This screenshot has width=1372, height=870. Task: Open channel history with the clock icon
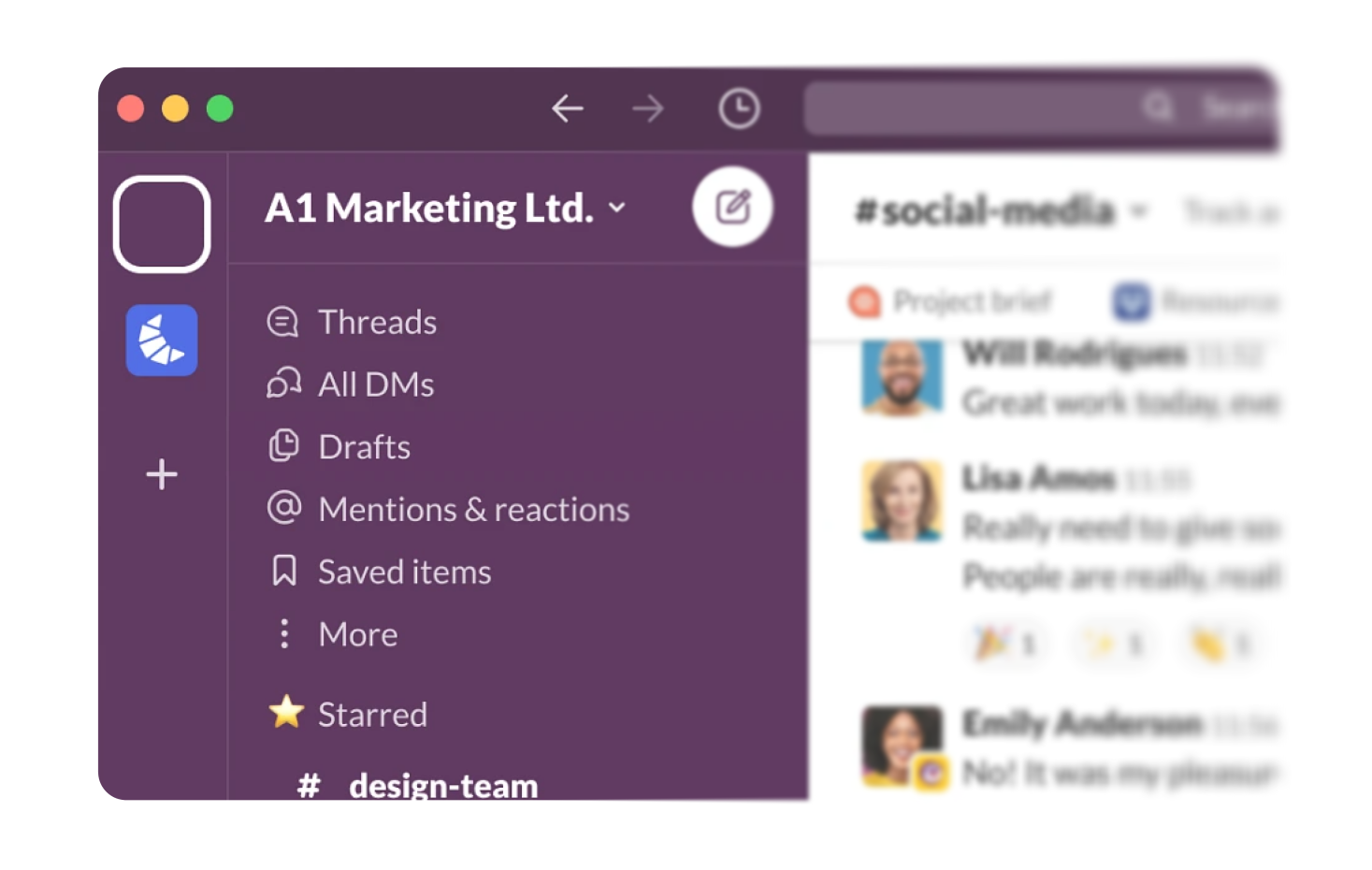pos(738,108)
